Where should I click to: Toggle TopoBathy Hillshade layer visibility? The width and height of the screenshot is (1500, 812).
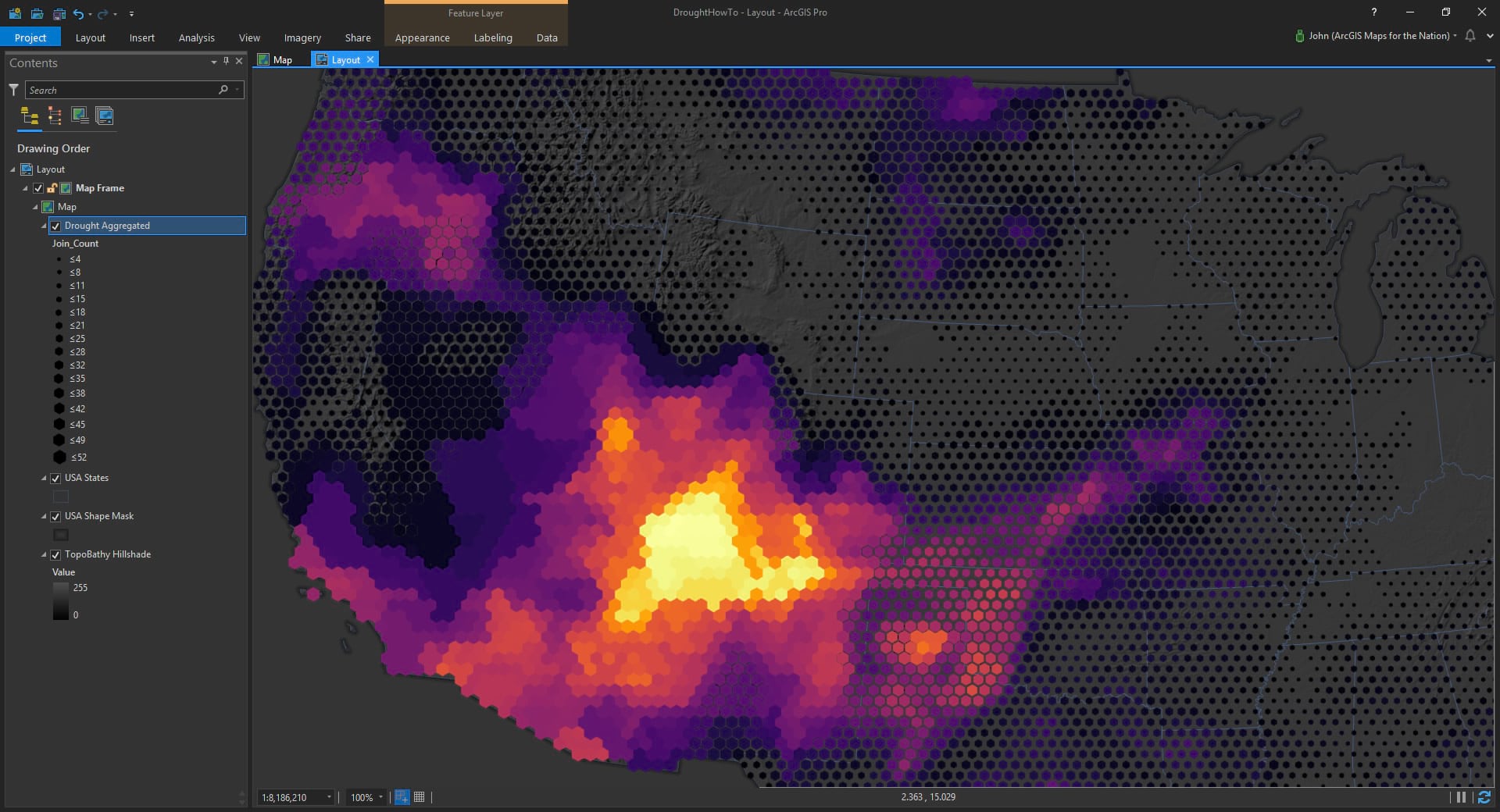point(55,554)
